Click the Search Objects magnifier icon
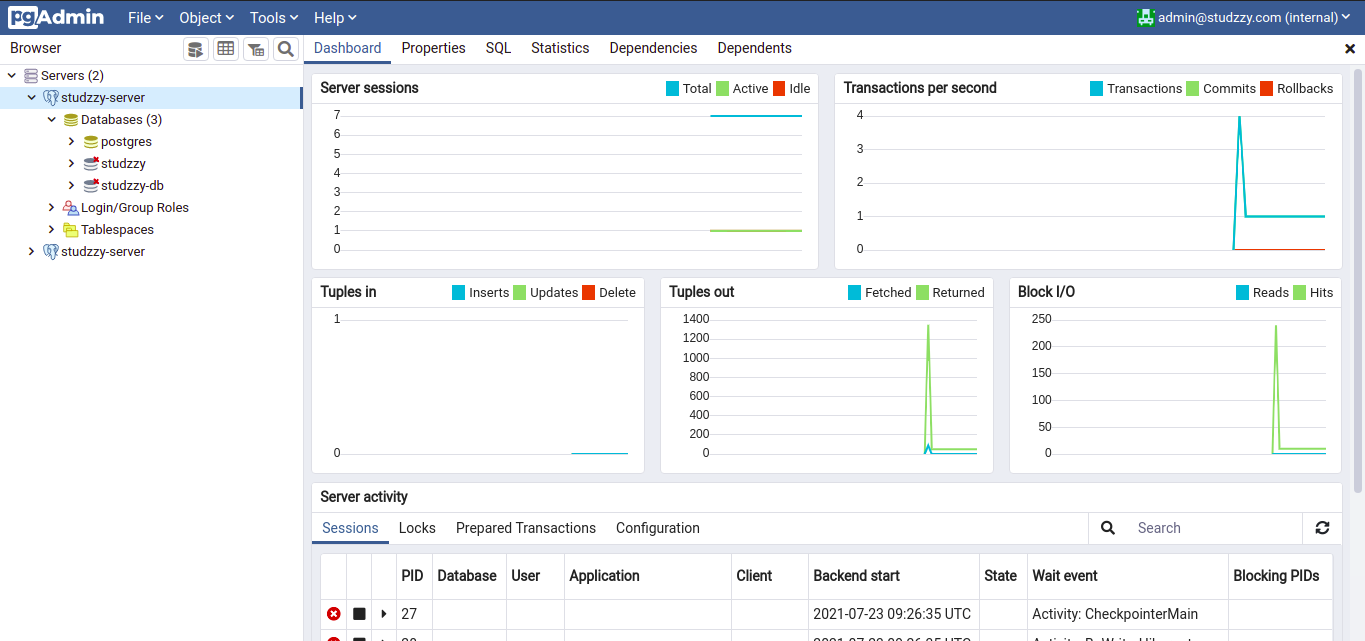The image size is (1365, 641). [286, 49]
